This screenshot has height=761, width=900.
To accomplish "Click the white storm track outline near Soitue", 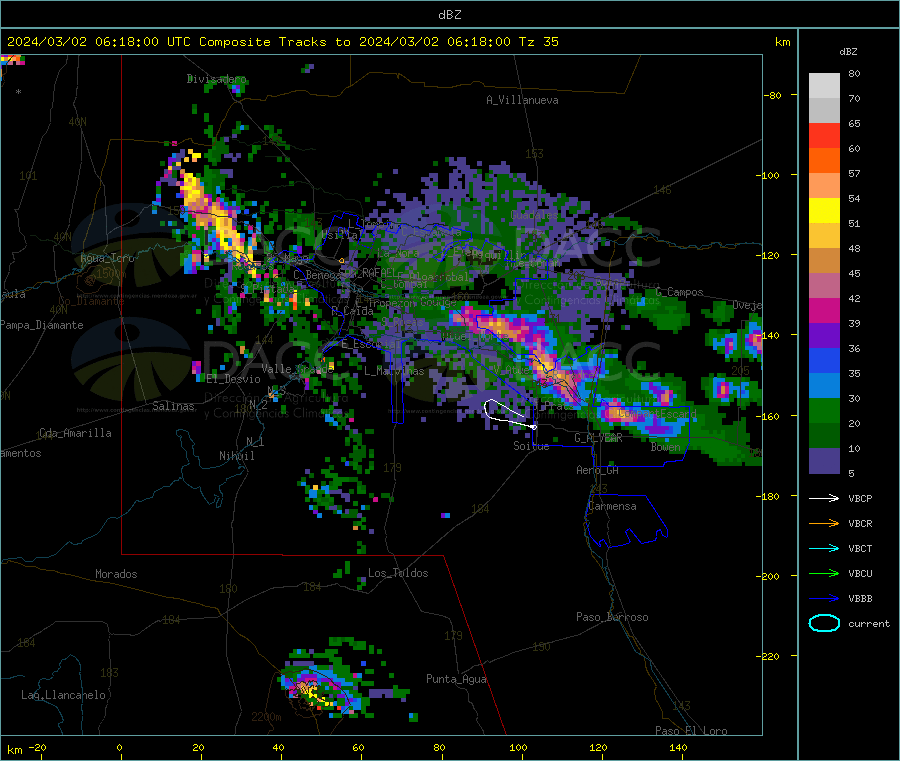I will (x=509, y=414).
